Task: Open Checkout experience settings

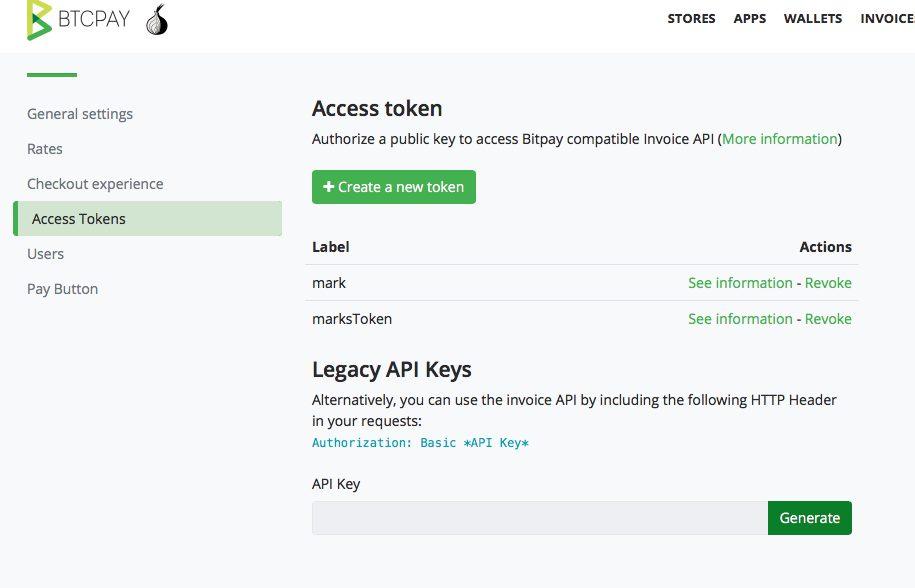Action: 95,184
